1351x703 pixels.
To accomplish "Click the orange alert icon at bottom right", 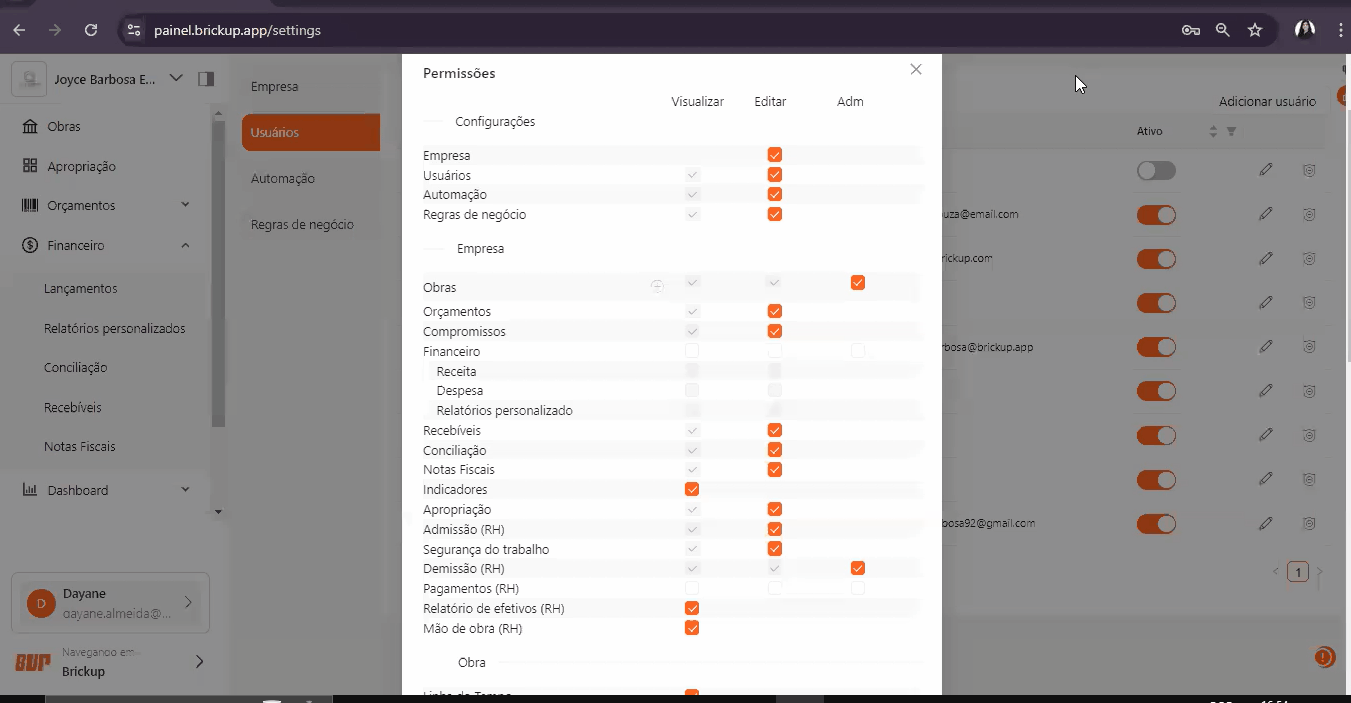I will (1323, 657).
